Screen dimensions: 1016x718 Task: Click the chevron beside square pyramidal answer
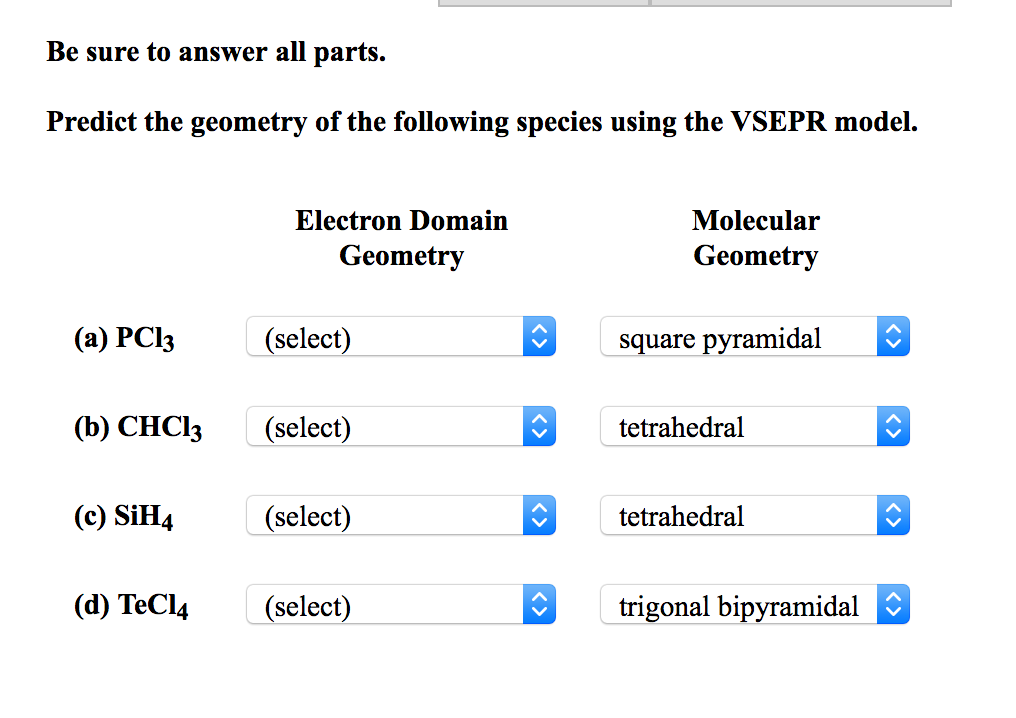click(x=894, y=336)
